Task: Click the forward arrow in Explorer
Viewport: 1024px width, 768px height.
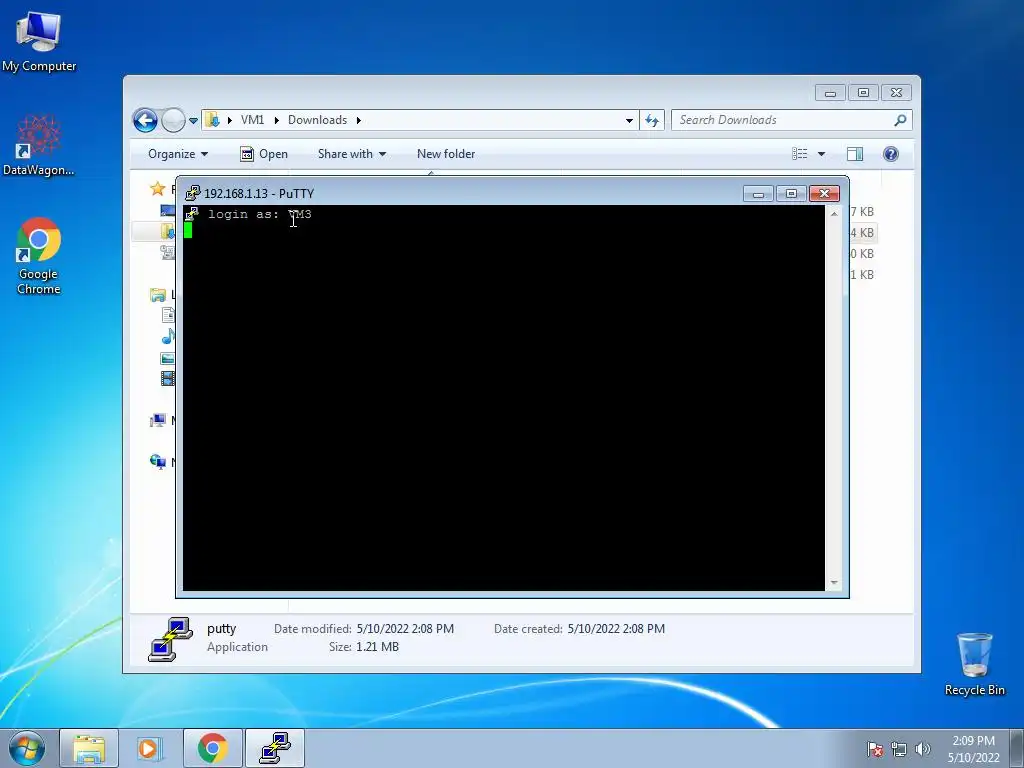Action: [x=173, y=120]
